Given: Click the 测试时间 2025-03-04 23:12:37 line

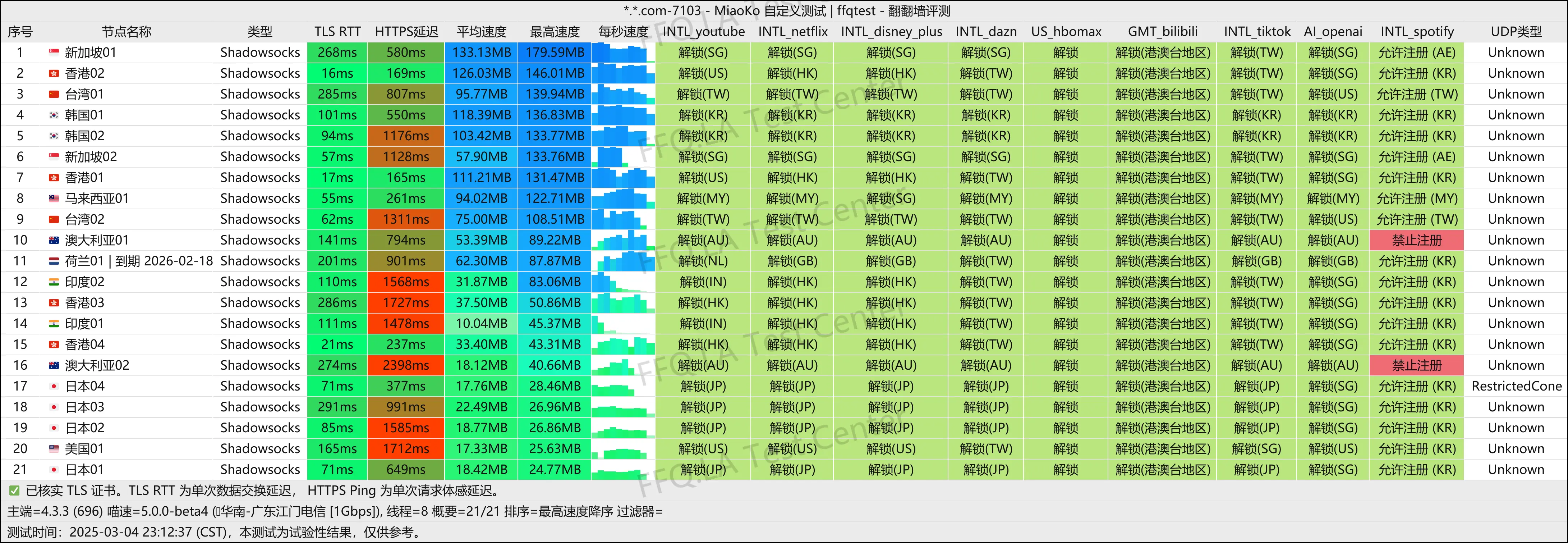Looking at the screenshot, I should 215,533.
